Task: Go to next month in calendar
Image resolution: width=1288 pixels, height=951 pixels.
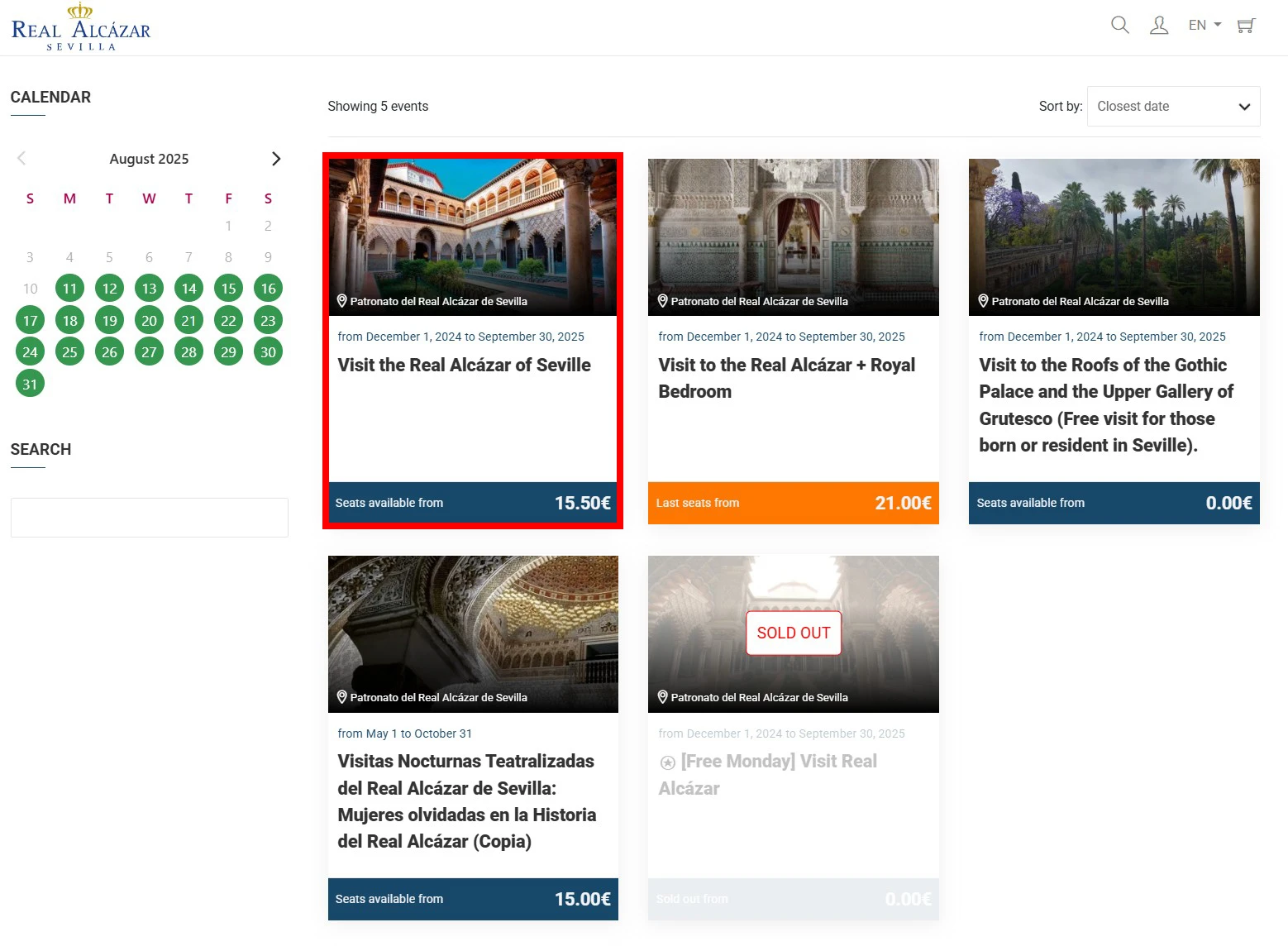Action: coord(276,159)
